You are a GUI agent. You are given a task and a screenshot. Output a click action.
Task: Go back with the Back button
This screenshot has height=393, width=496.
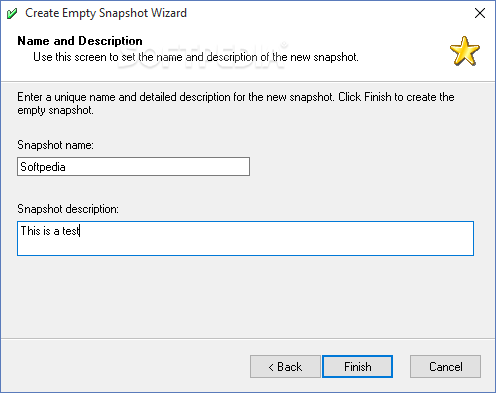(285, 367)
